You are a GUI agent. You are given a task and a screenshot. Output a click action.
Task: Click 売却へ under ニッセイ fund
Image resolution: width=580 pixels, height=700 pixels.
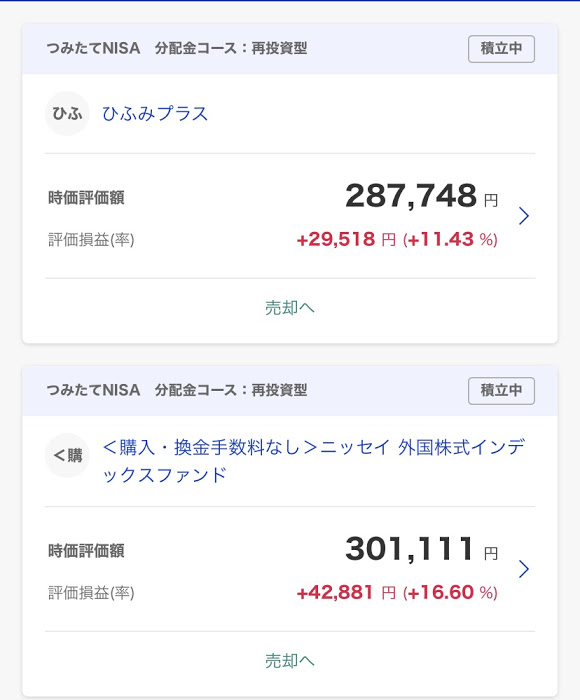(290, 661)
